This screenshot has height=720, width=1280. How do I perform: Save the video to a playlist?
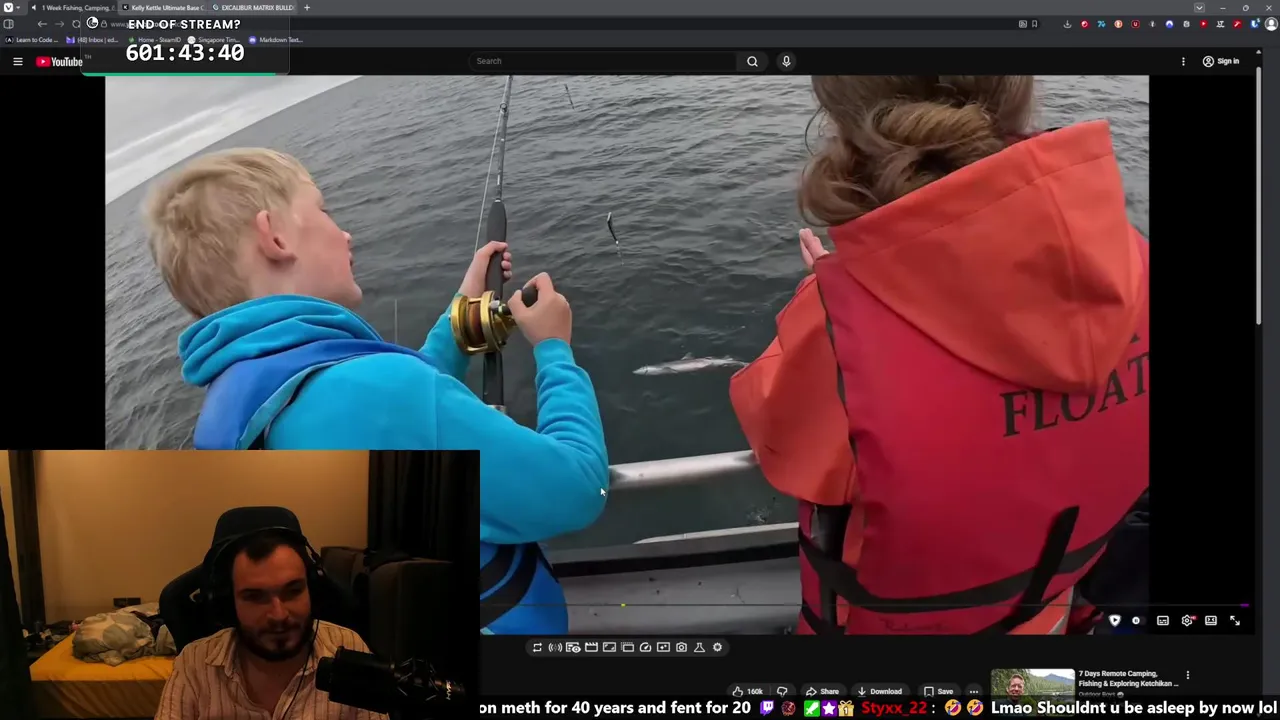(939, 691)
